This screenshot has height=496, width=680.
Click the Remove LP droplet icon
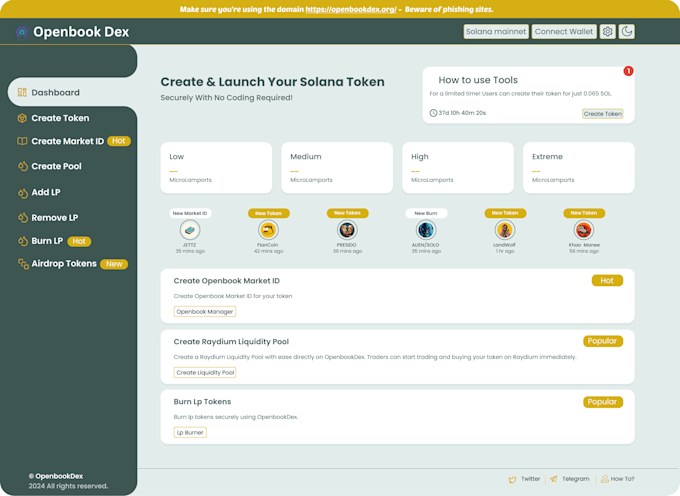(23, 218)
